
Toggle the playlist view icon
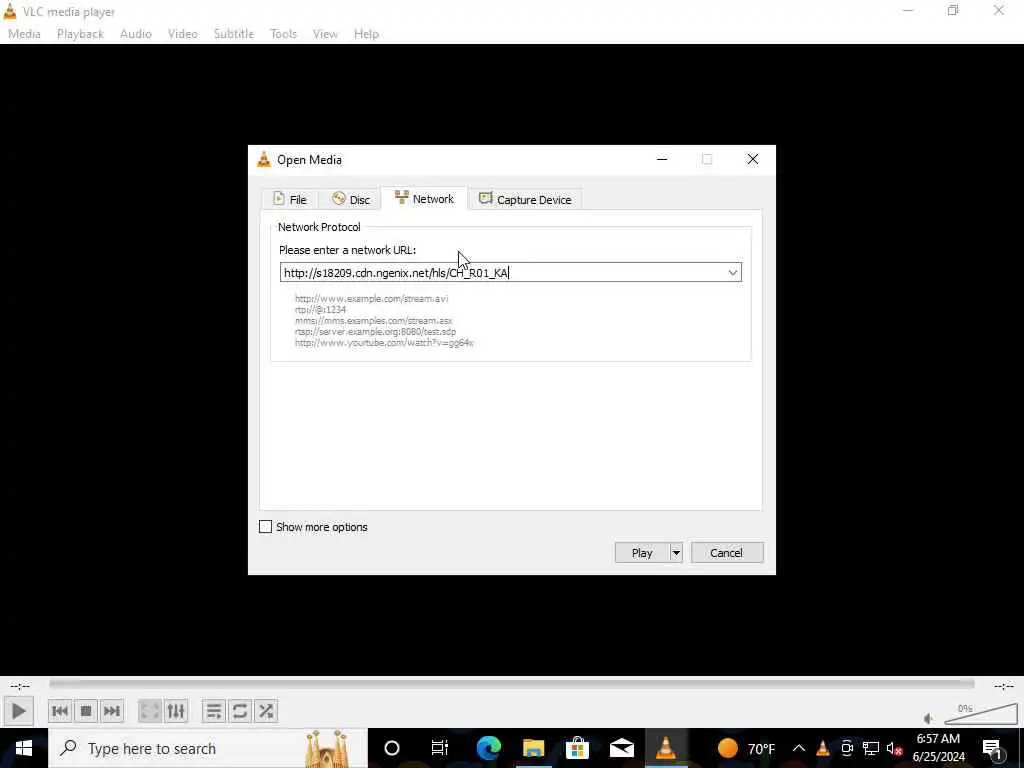pyautogui.click(x=214, y=711)
